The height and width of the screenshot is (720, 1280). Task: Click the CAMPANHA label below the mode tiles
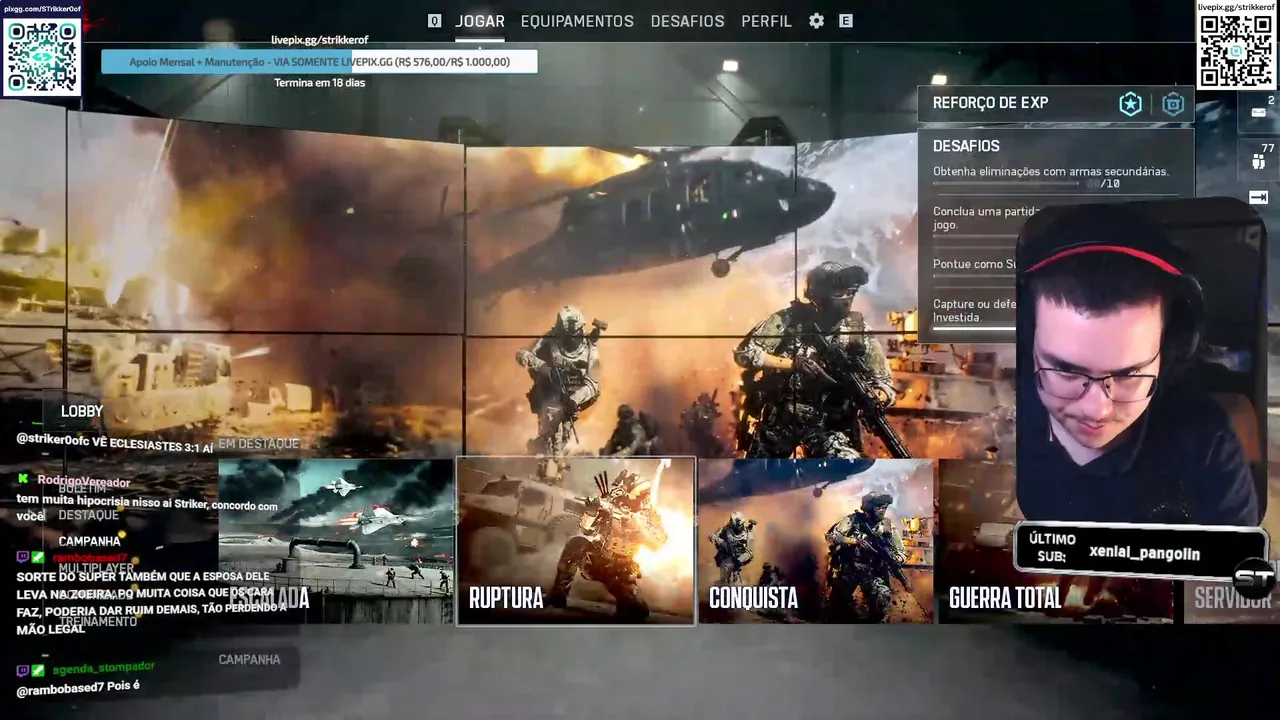point(249,659)
